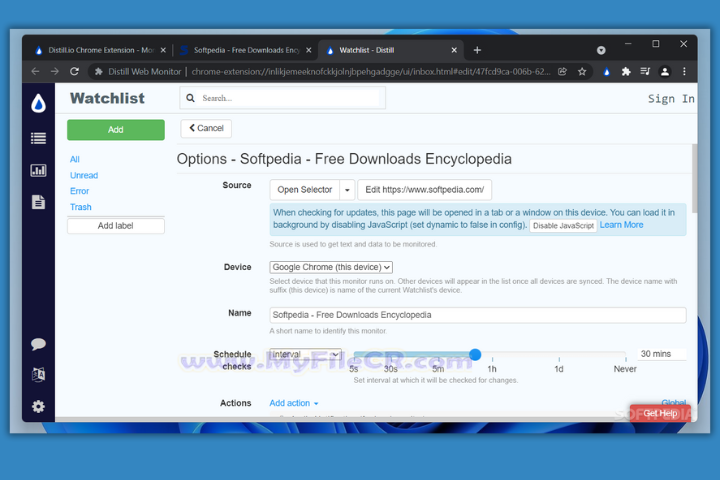The image size is (720, 480).
Task: Click the green Add button
Action: (116, 130)
